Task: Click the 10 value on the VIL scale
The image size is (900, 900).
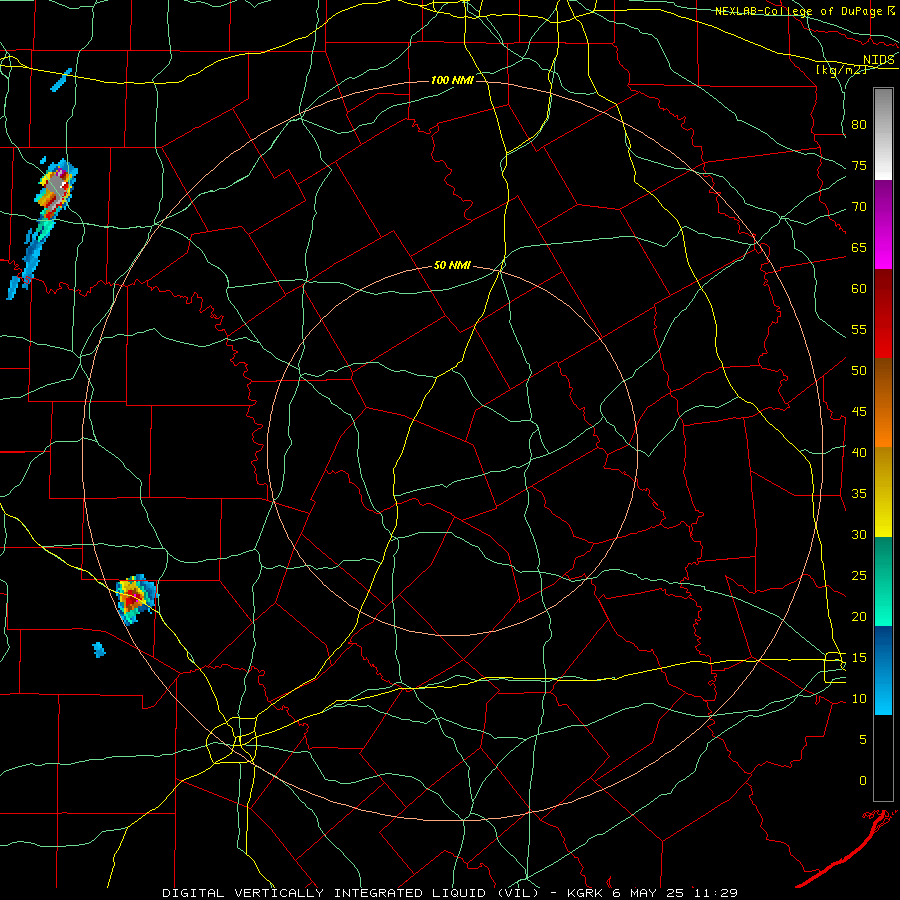Action: 859,699
